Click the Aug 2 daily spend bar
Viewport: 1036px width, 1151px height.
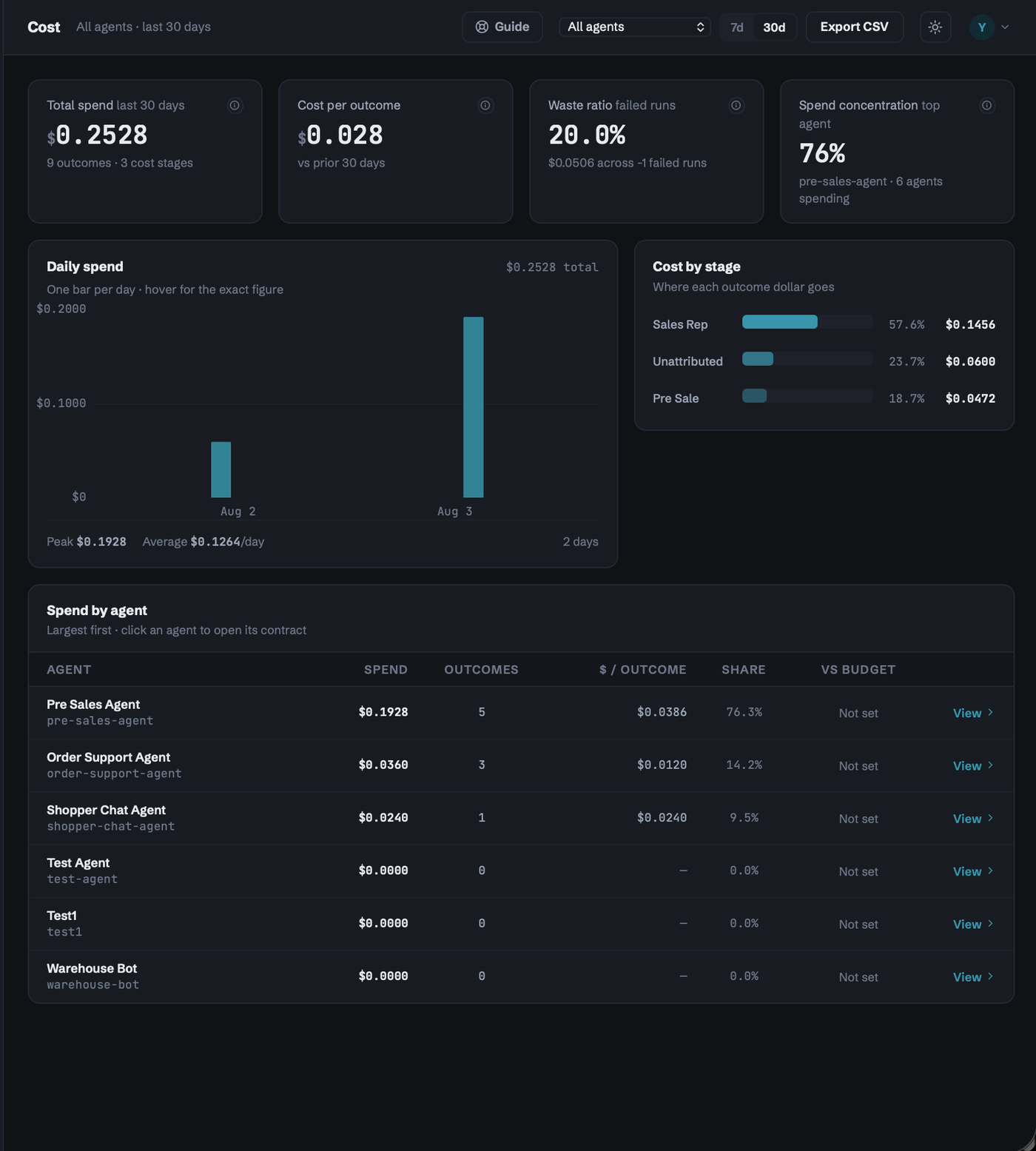221,469
